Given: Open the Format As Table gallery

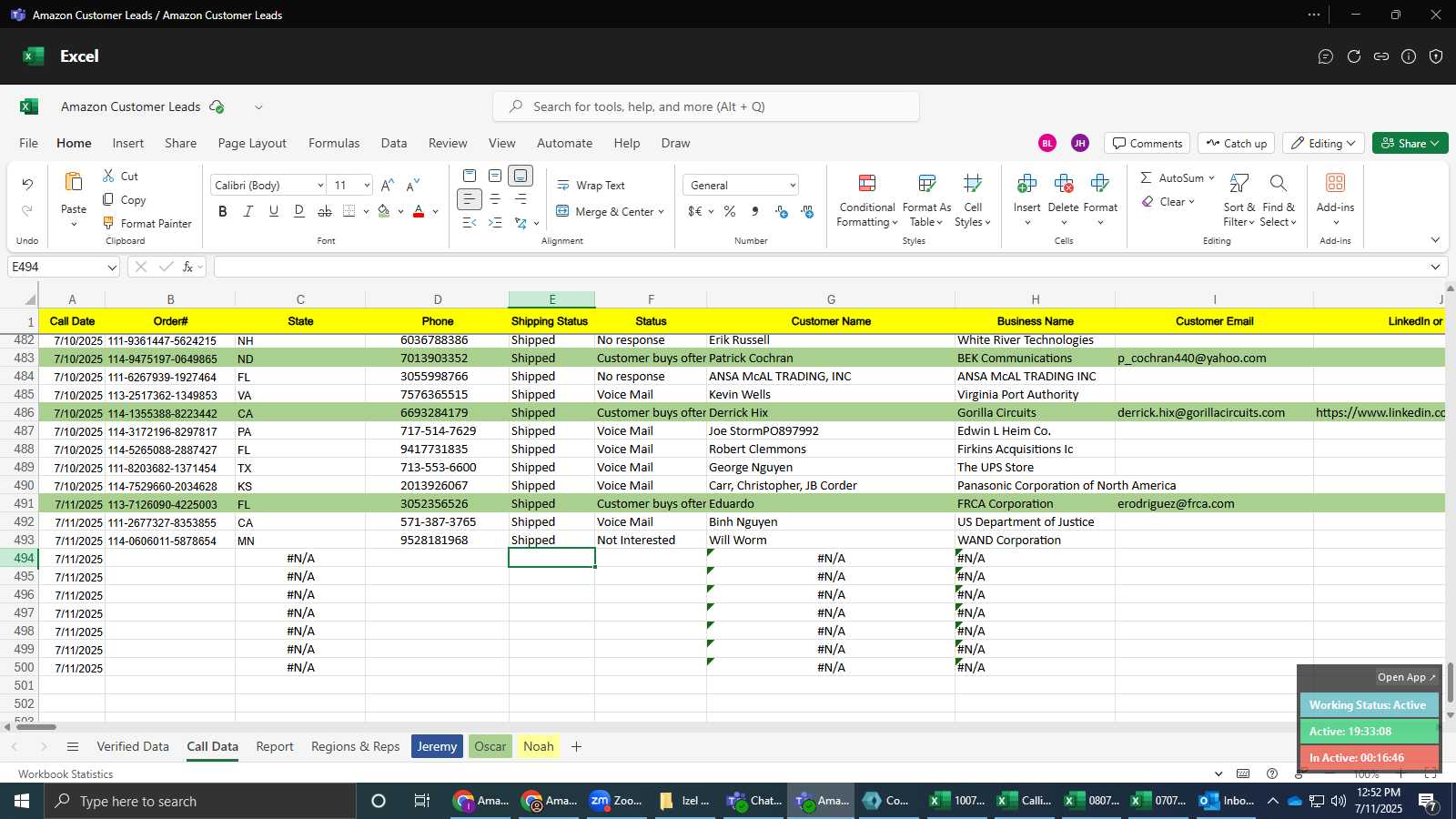Looking at the screenshot, I should click(926, 201).
